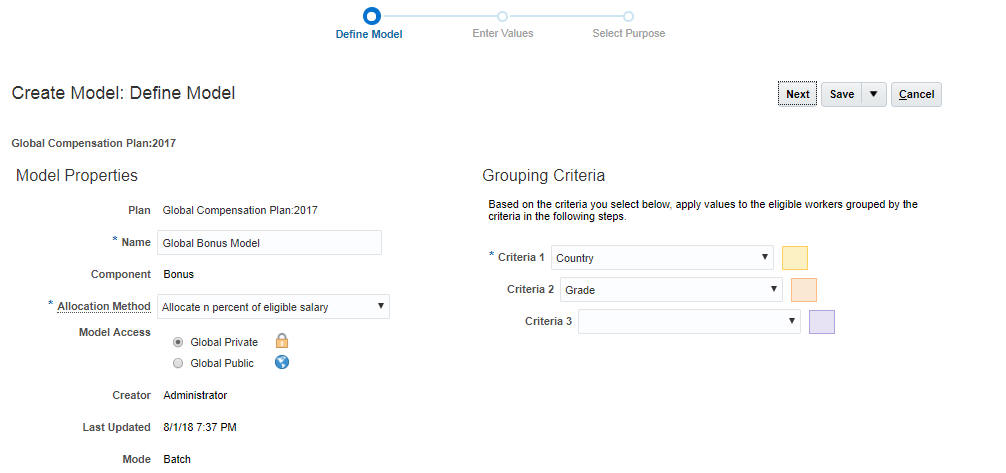Go to the Define Model step
This screenshot has height=473, width=1006.
(370, 33)
